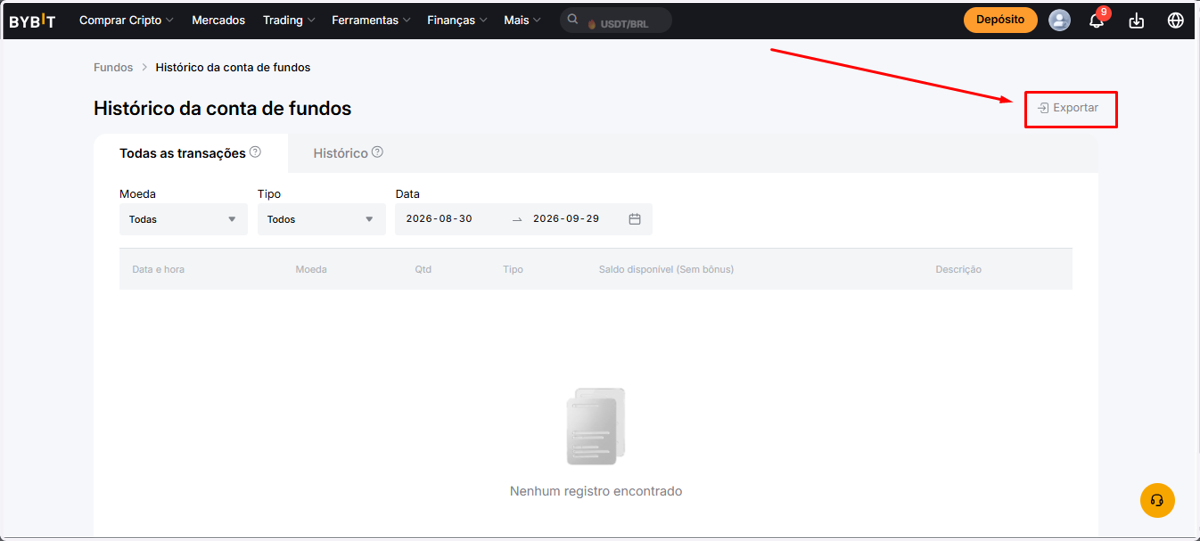Click the USDT/BRL search field
Screen dimensions: 1200x541
coord(616,20)
